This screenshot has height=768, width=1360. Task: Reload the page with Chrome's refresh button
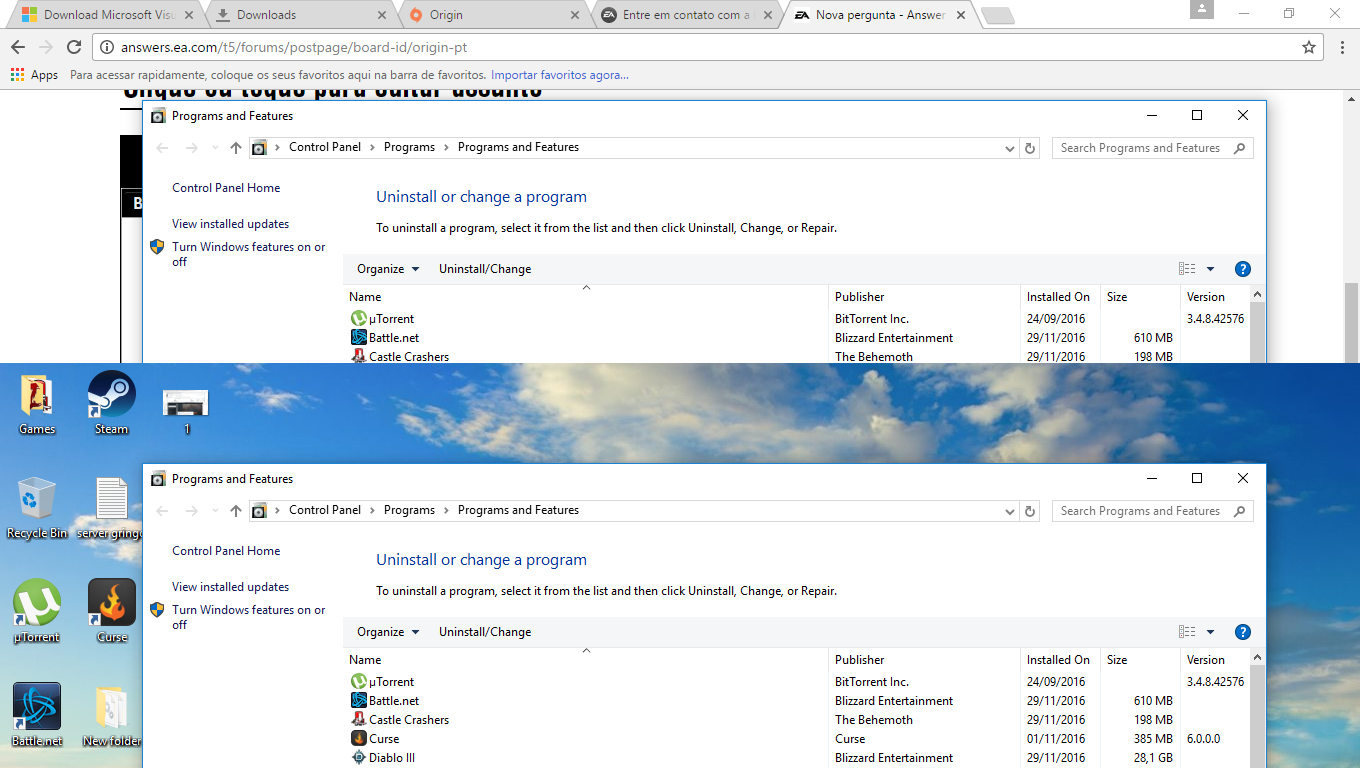[x=74, y=47]
